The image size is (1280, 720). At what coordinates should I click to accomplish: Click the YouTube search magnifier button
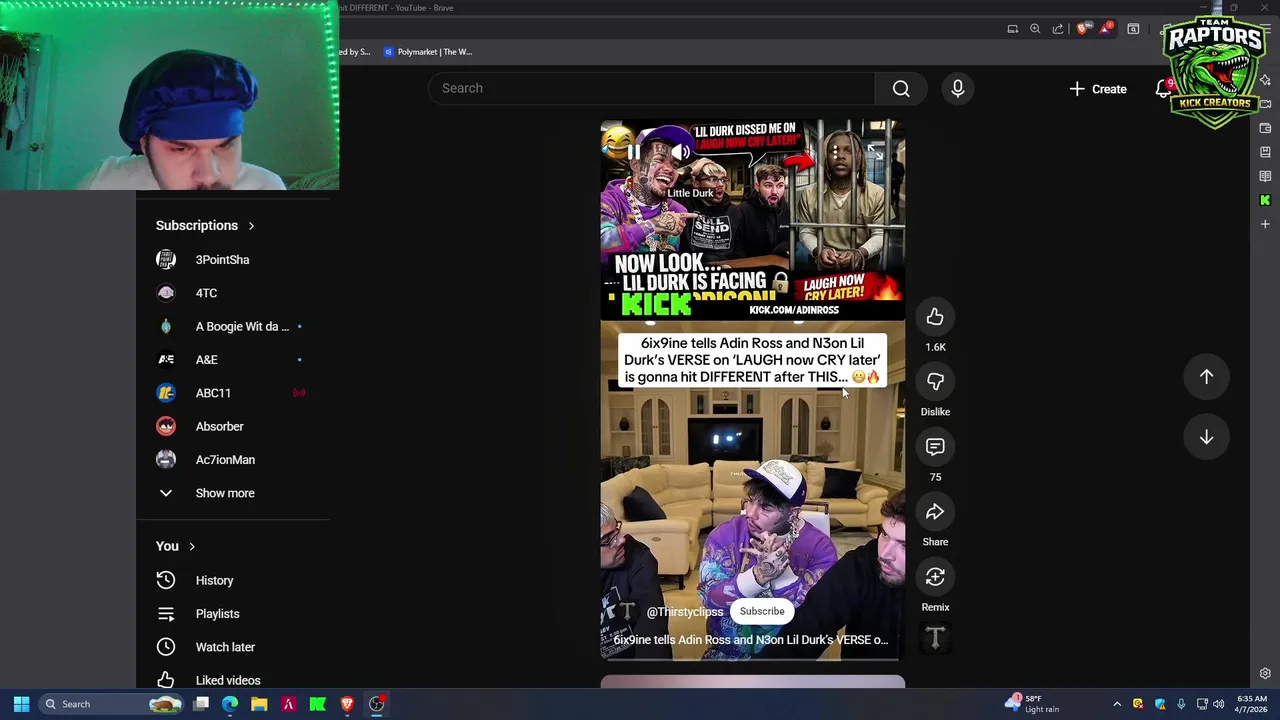tap(901, 89)
